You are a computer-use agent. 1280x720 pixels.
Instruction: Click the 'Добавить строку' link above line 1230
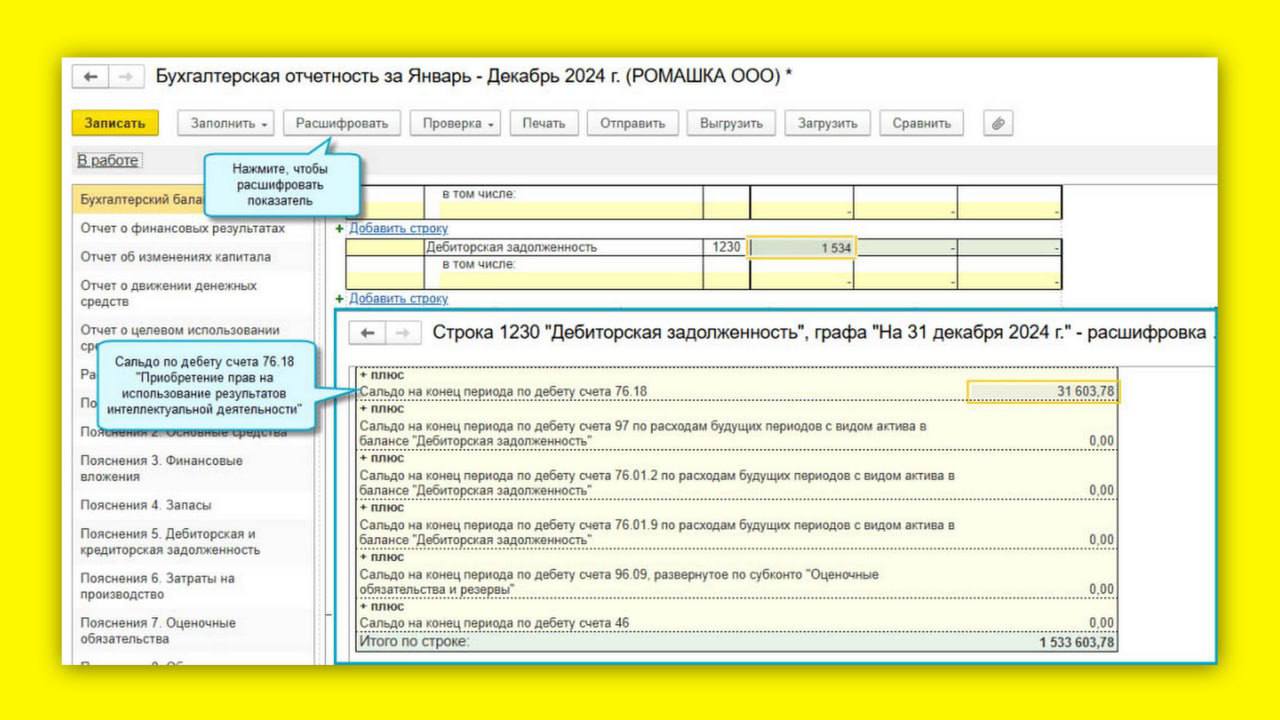coord(398,229)
